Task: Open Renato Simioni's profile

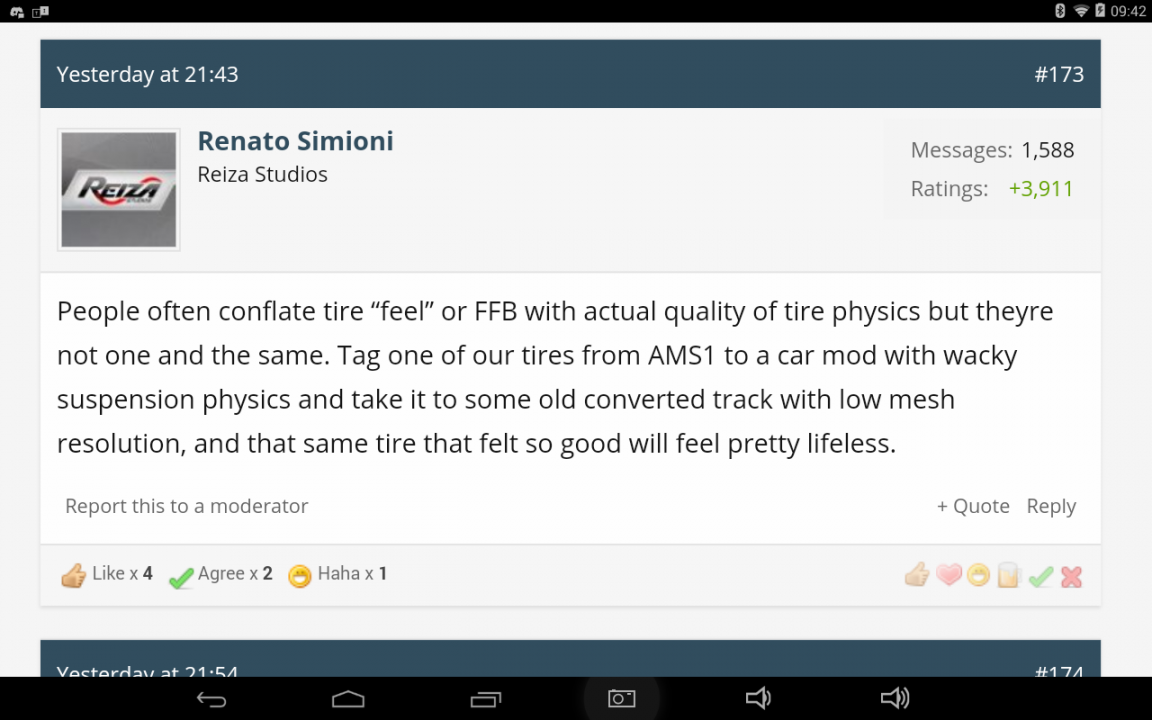Action: 295,141
